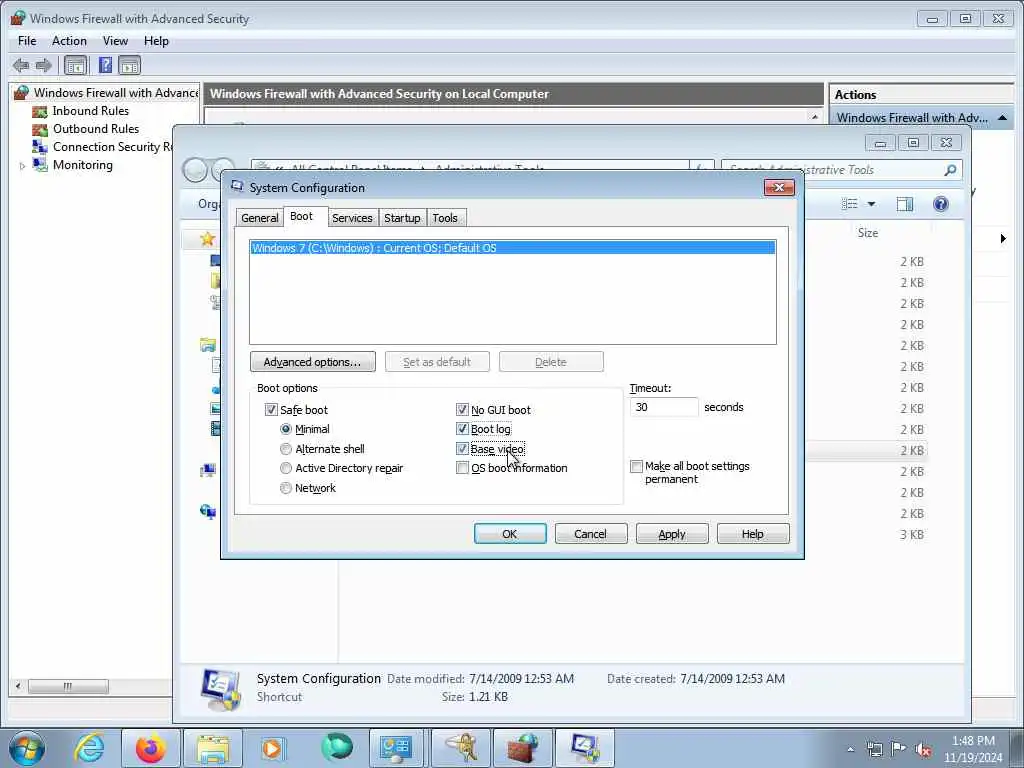Launch Internet Explorer from taskbar
This screenshot has width=1024, height=768.
click(x=90, y=748)
